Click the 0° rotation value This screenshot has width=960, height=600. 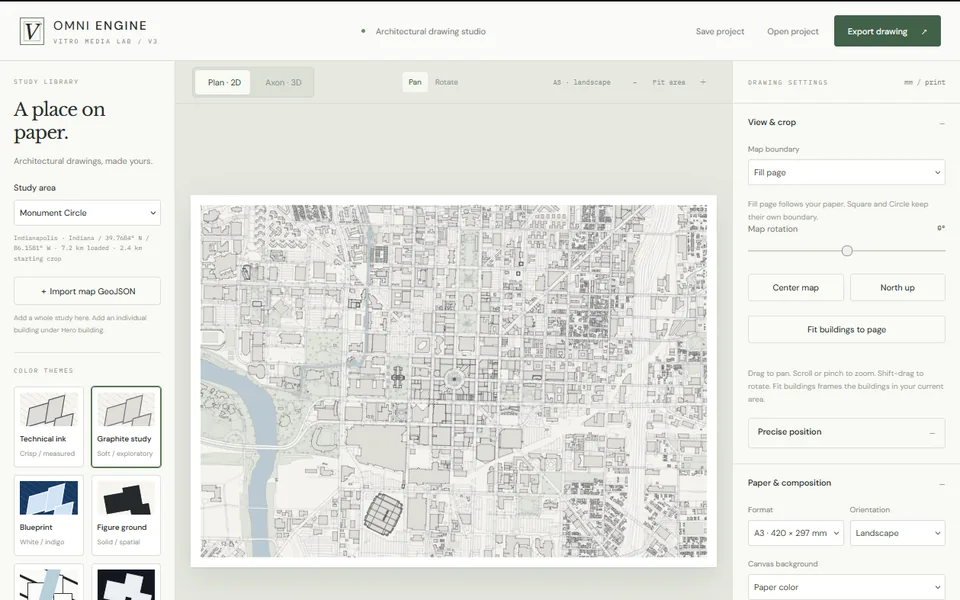[941, 228]
